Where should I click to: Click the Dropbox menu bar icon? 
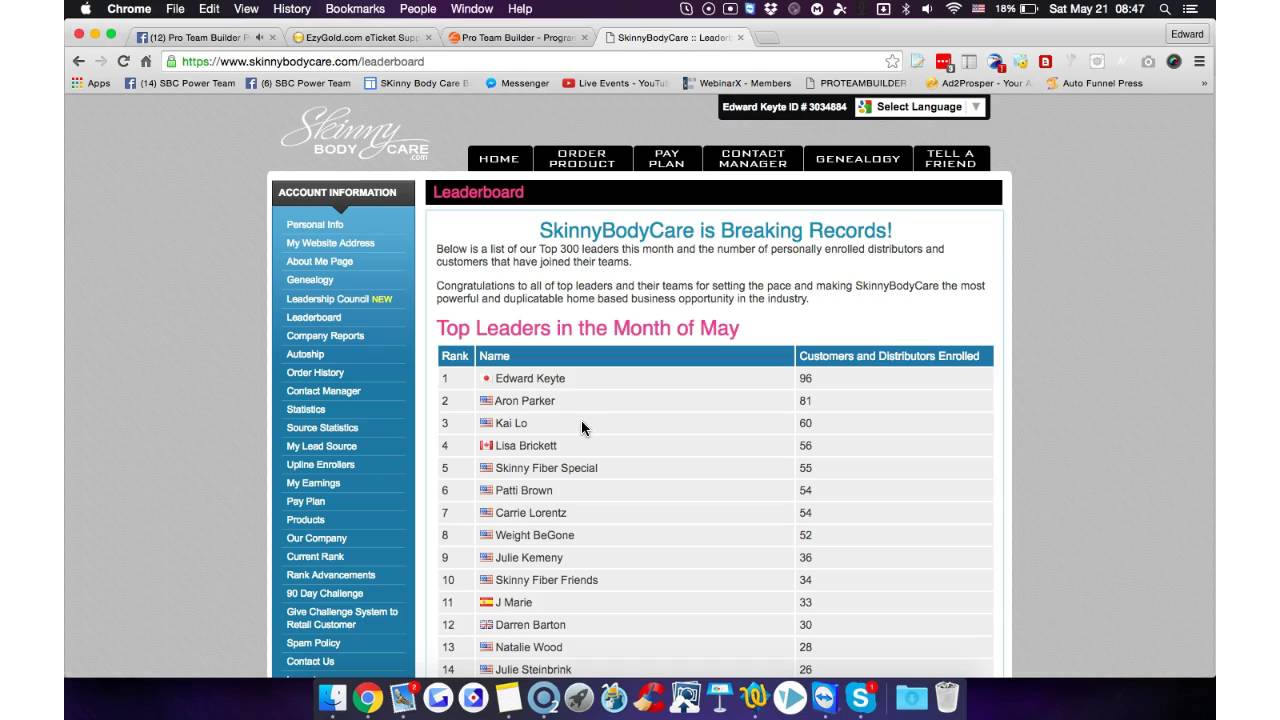tap(771, 9)
